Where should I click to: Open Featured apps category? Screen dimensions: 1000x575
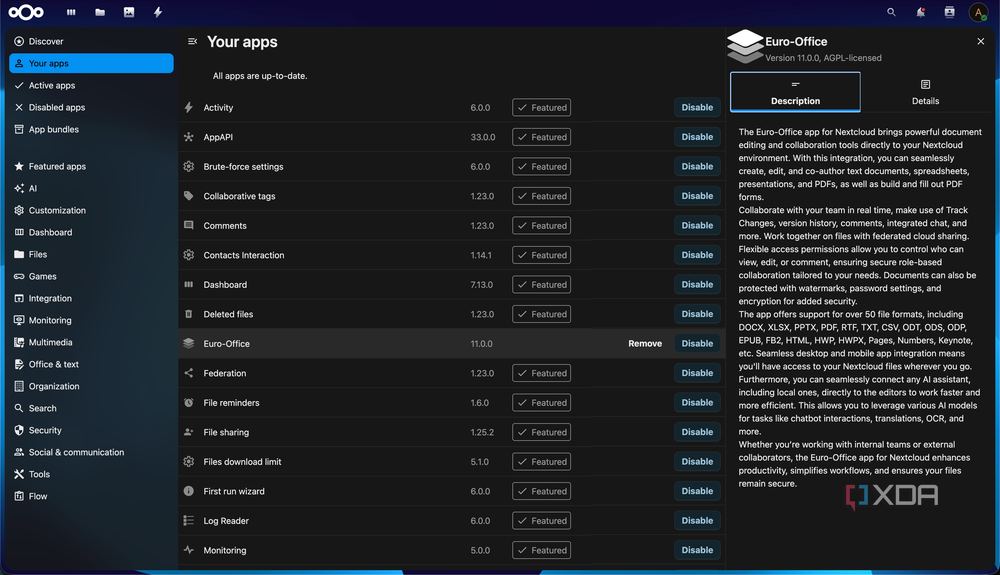(x=91, y=166)
